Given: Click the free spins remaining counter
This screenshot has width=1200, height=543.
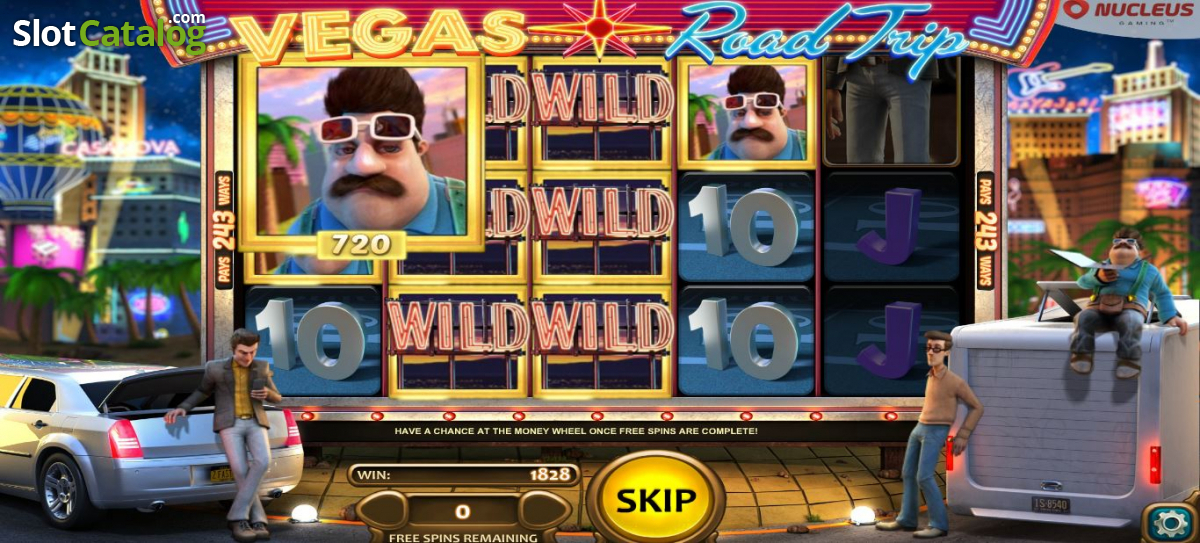Looking at the screenshot, I should pyautogui.click(x=463, y=512).
